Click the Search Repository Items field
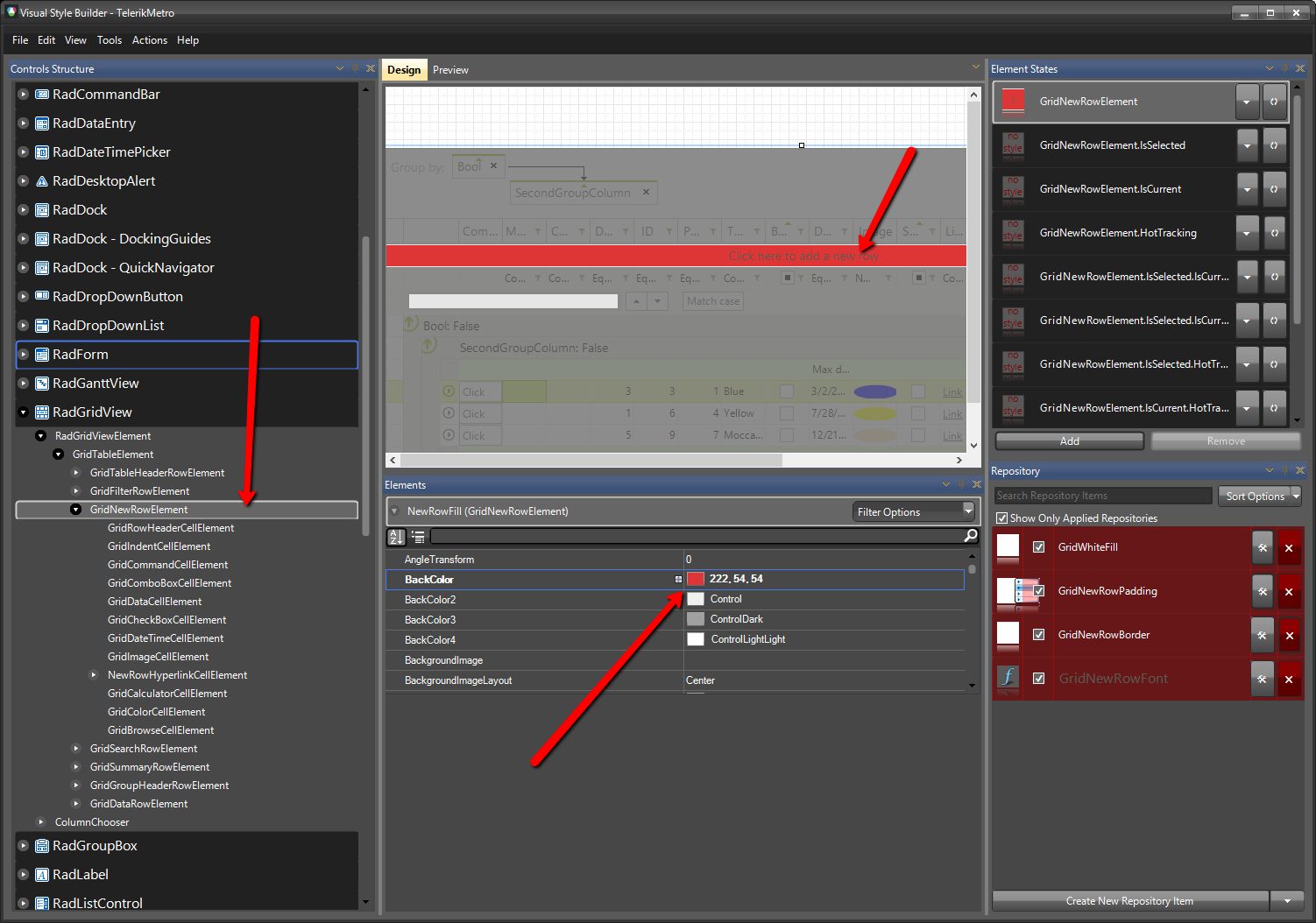This screenshot has height=923, width=1316. pos(1103,496)
